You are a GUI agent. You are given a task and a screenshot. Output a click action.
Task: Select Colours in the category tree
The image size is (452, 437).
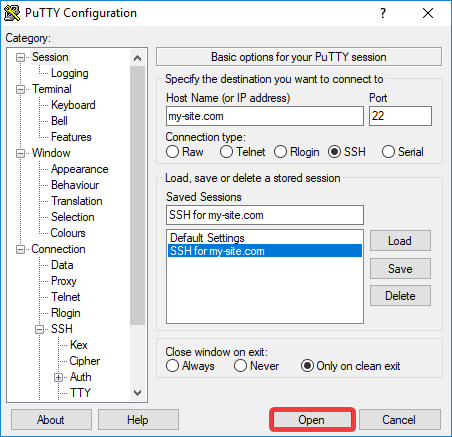coord(68,233)
